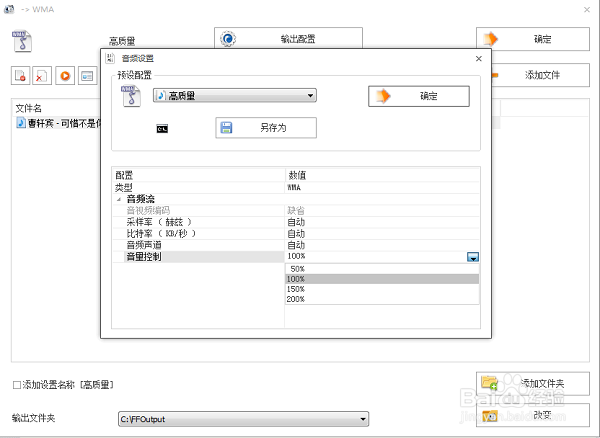Image resolution: width=600 pixels, height=438 pixels.
Task: Choose 50% volume option
Action: point(382,269)
